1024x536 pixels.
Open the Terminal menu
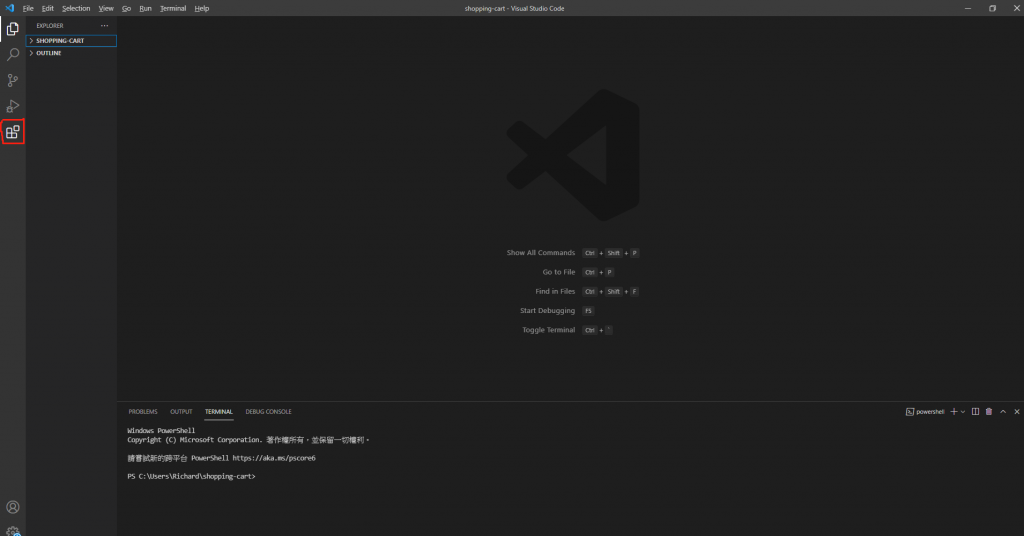[172, 8]
